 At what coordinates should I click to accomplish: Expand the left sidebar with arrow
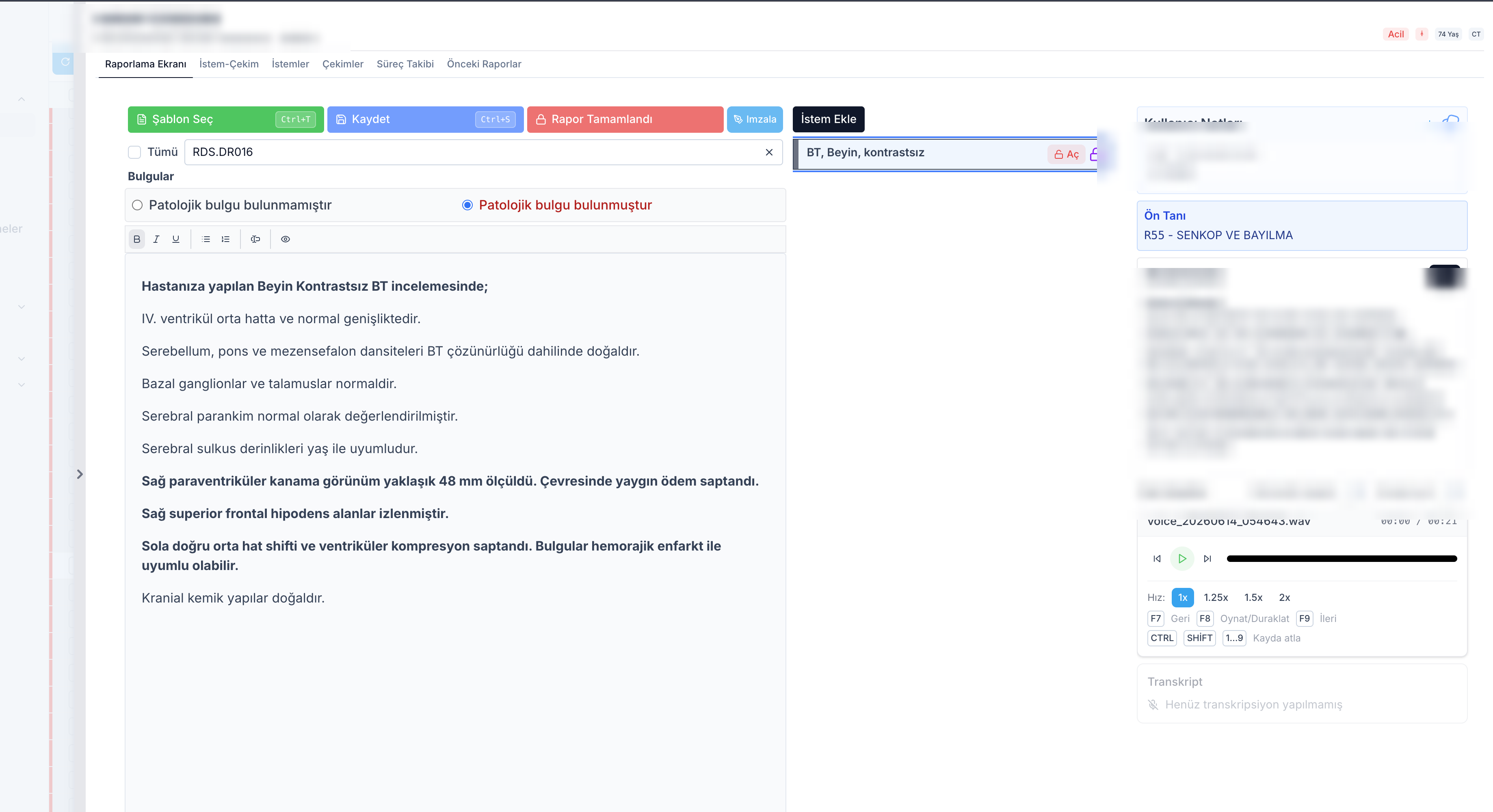(x=80, y=474)
